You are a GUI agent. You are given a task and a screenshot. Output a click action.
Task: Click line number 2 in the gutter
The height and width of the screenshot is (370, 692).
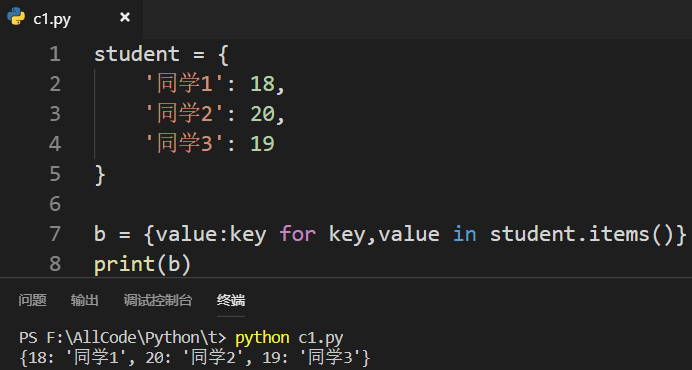[x=55, y=84]
